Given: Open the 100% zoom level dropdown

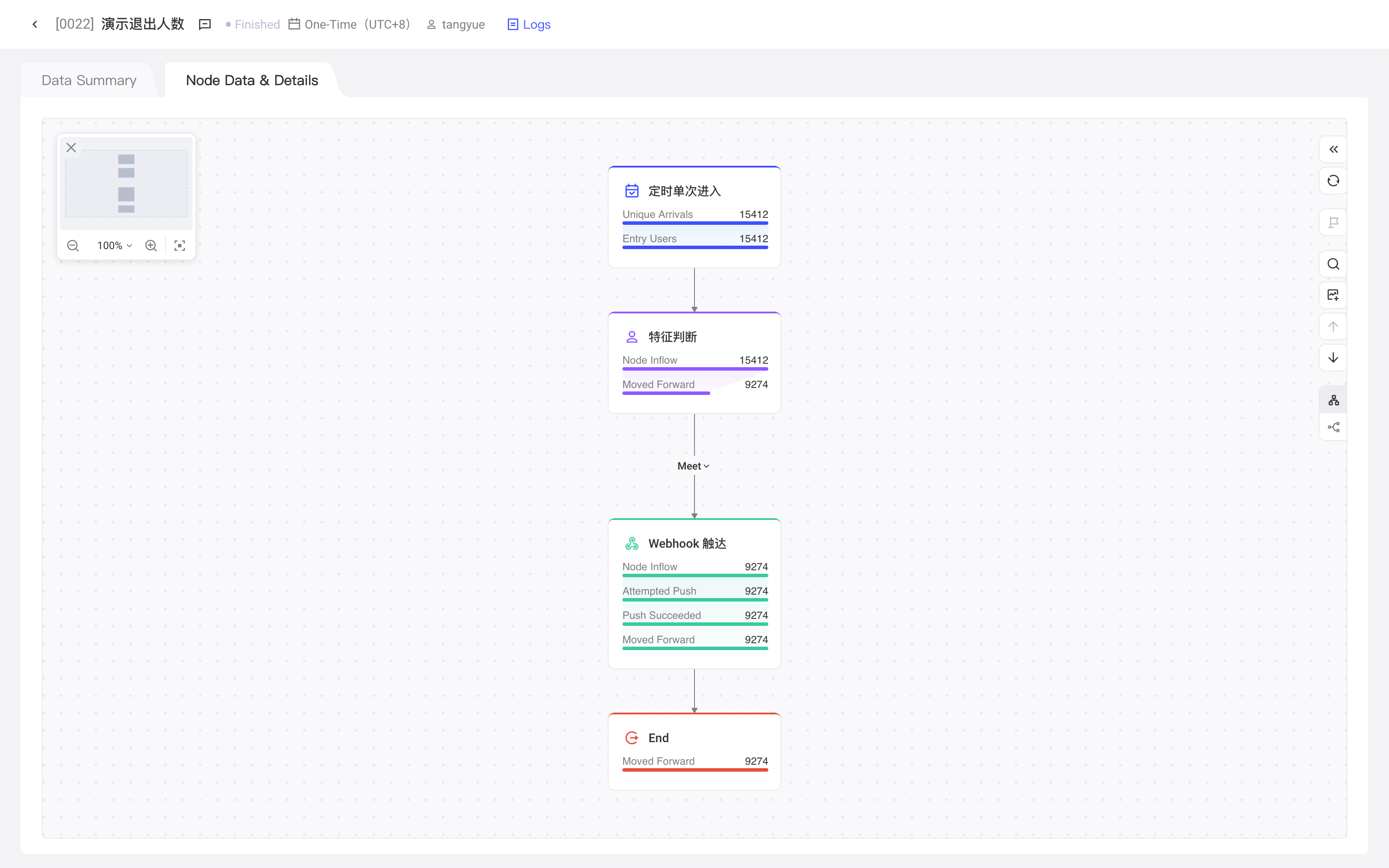Looking at the screenshot, I should [x=115, y=246].
